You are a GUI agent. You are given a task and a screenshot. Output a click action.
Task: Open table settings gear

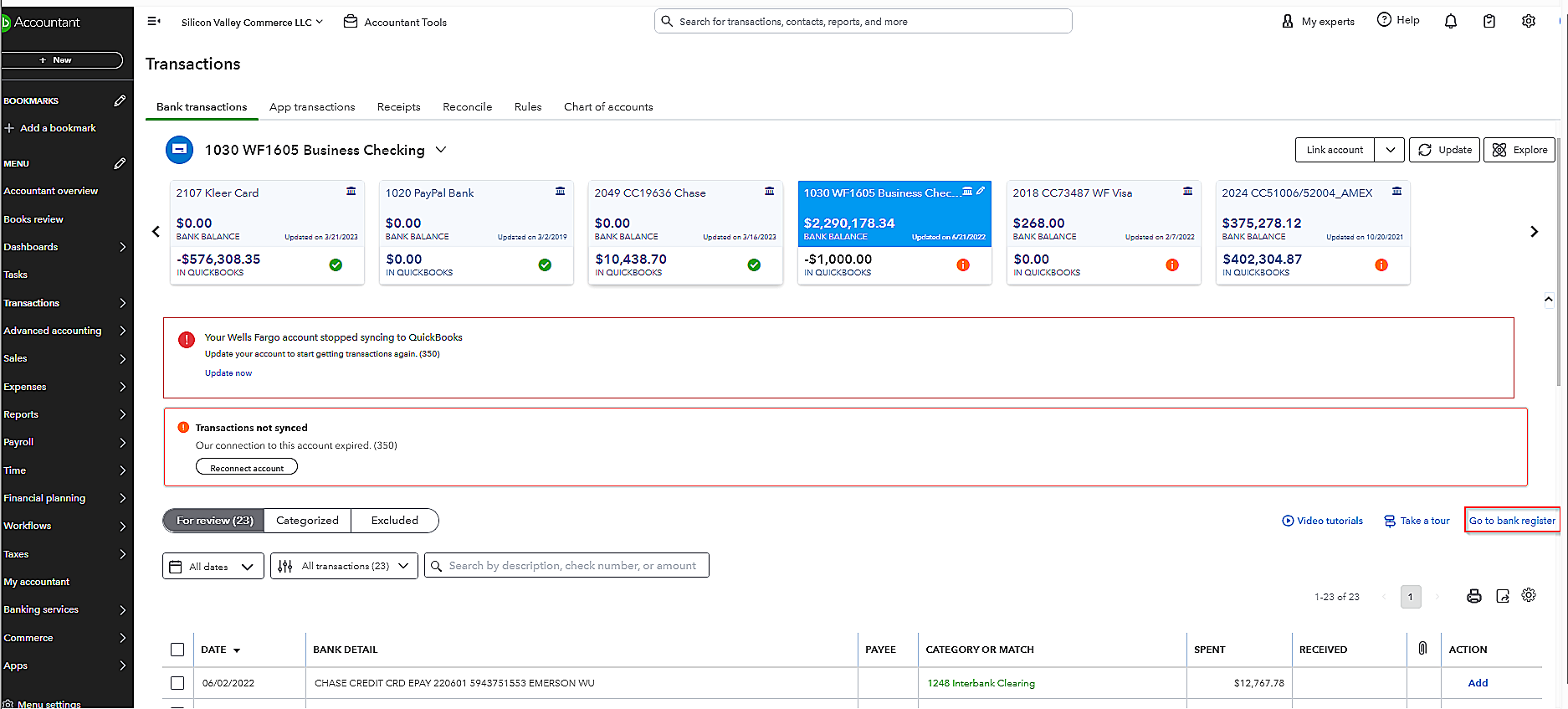pyautogui.click(x=1529, y=595)
